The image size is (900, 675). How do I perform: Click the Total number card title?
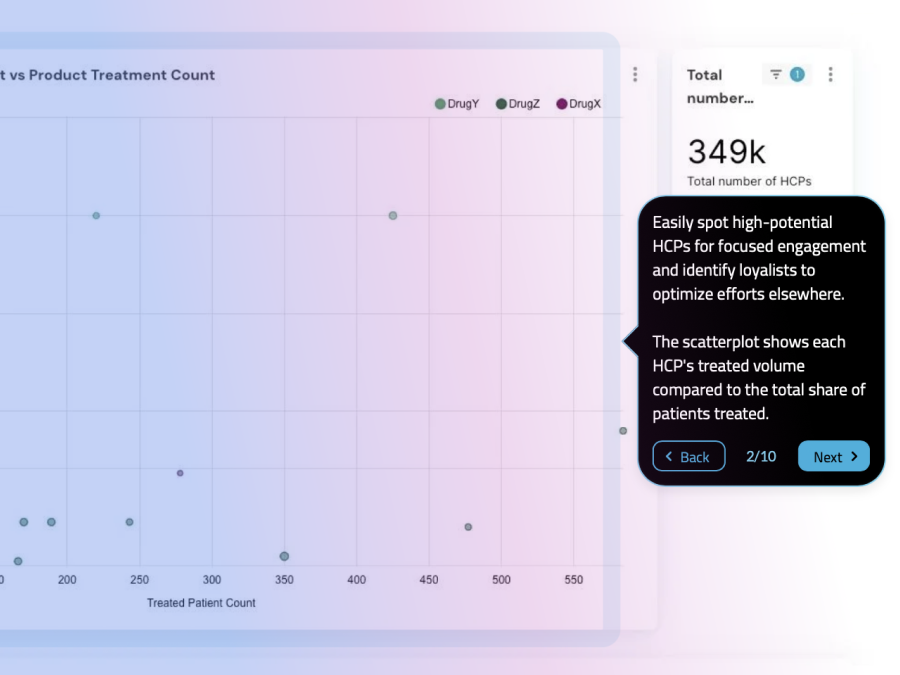point(718,86)
